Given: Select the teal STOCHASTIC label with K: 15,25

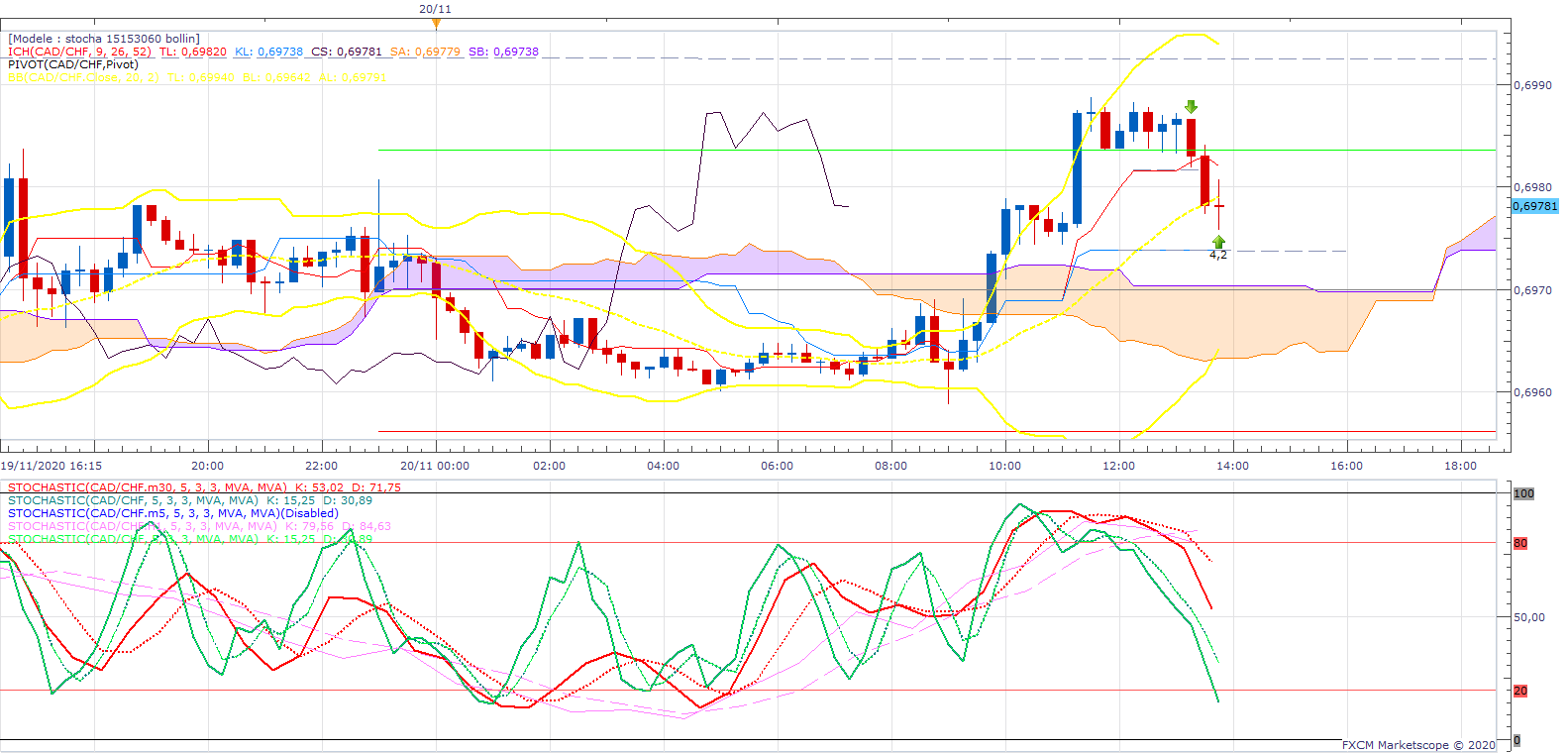Looking at the screenshot, I should pos(133,500).
